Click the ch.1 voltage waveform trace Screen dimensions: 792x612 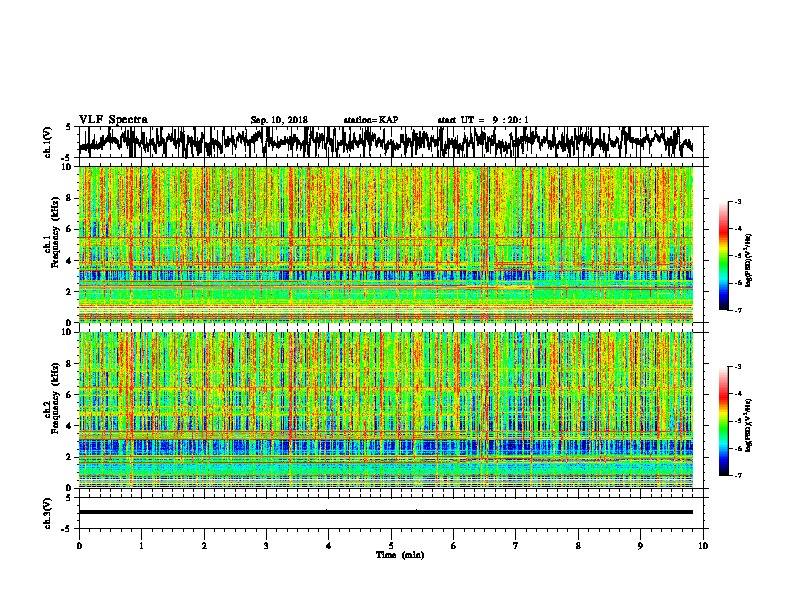coord(385,142)
